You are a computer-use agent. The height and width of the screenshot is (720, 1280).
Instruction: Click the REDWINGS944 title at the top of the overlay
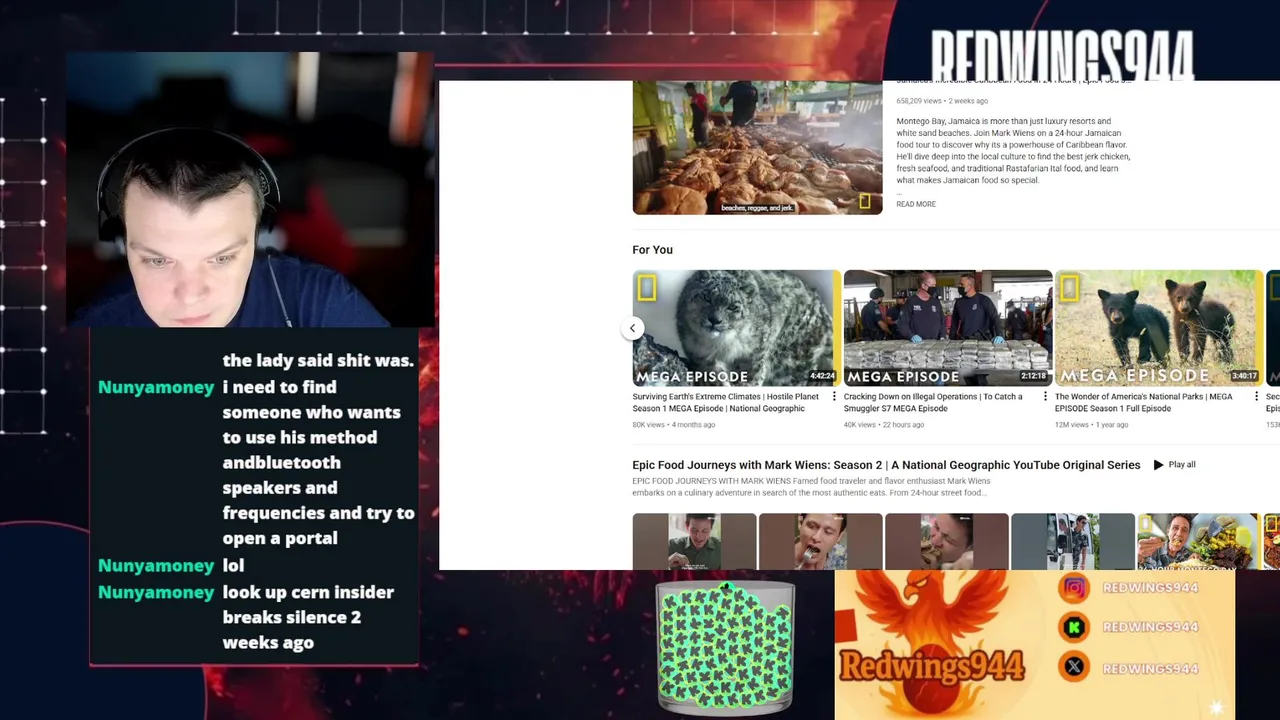pyautogui.click(x=1061, y=55)
